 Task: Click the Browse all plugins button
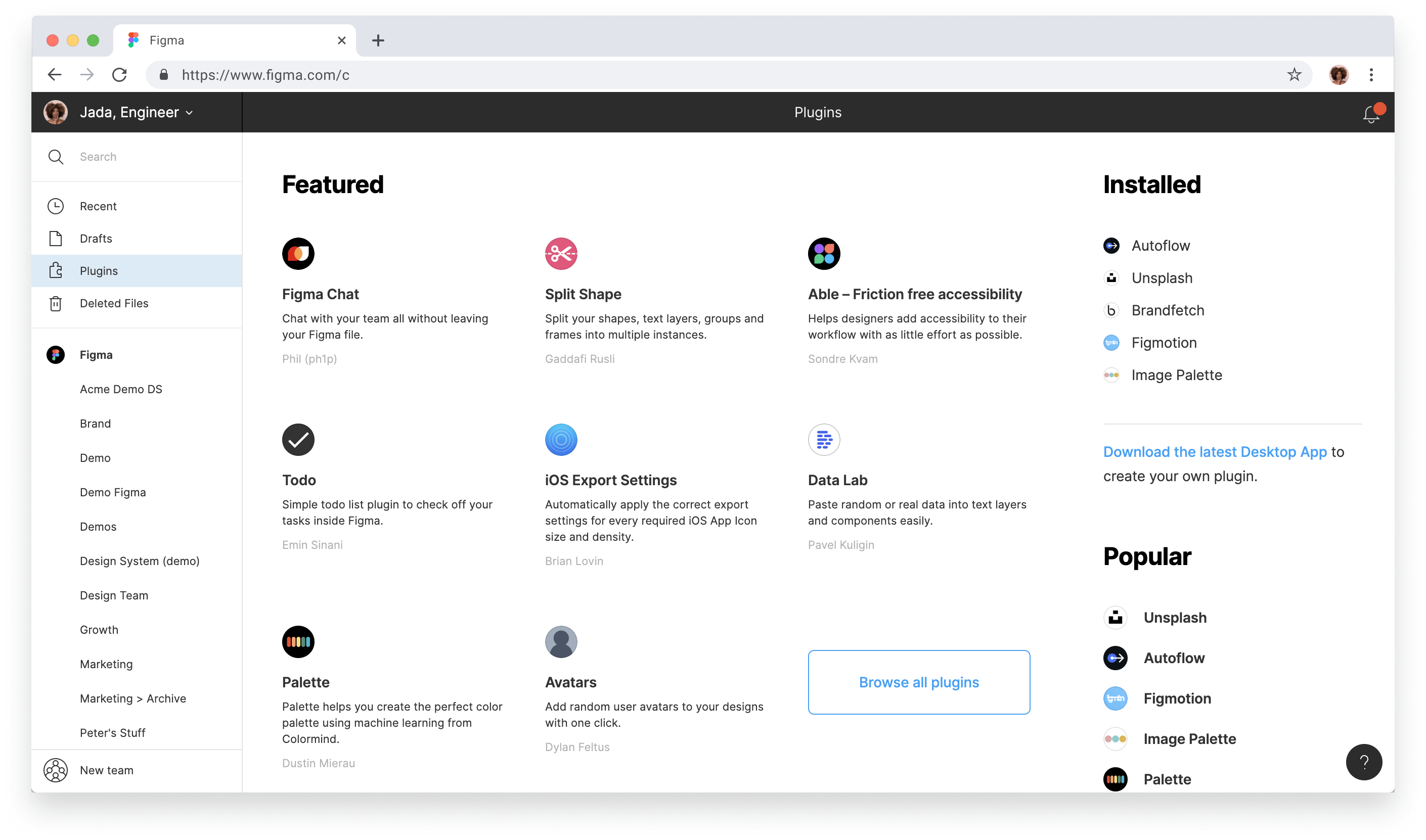918,681
